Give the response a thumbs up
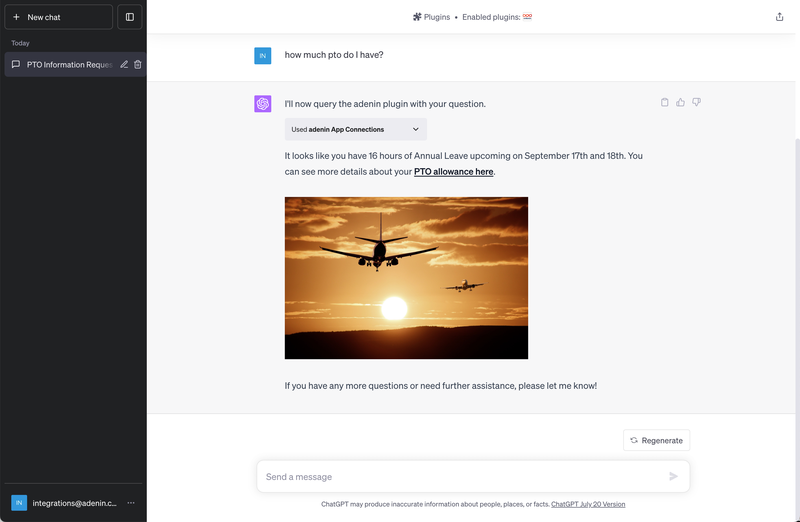 [x=680, y=102]
